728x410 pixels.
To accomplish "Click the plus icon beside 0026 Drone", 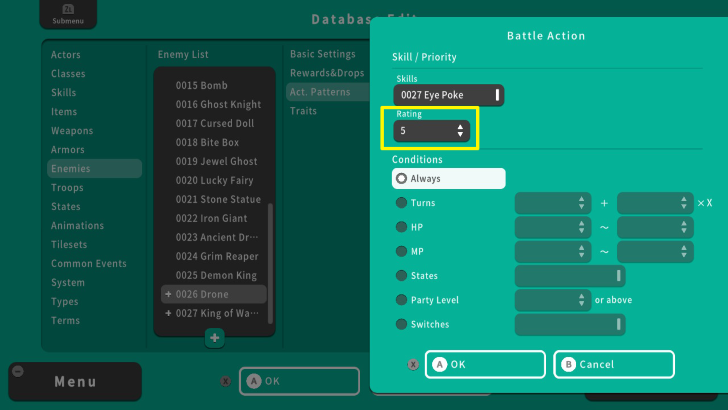I will [x=168, y=294].
